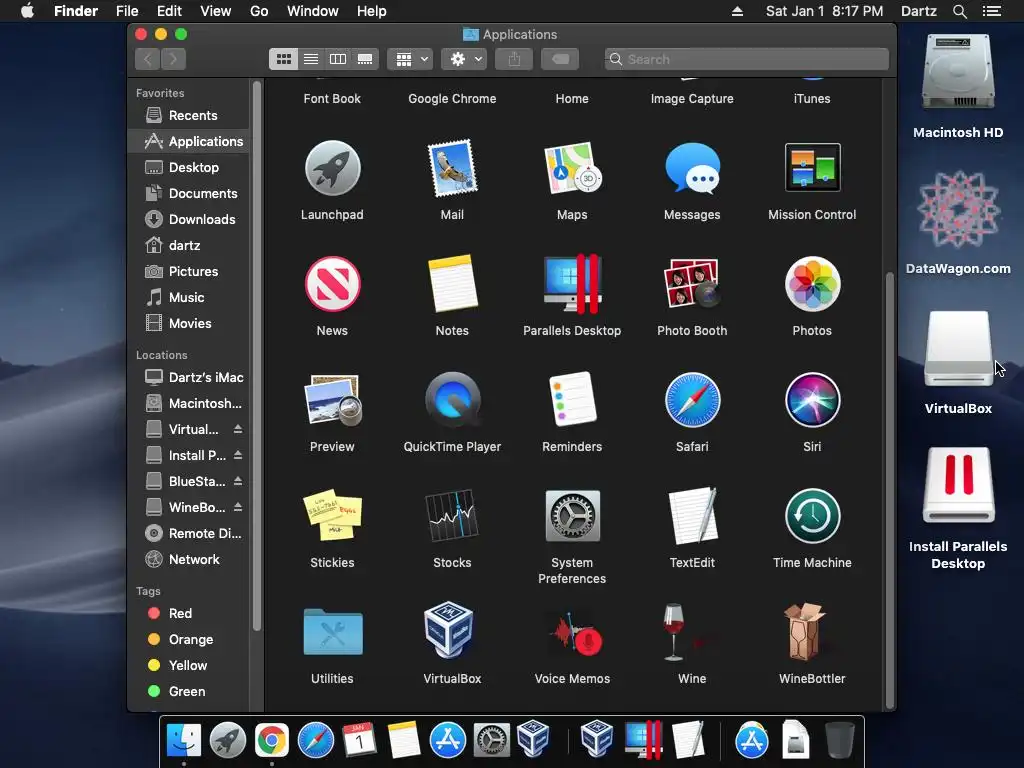Open the Edit menu
This screenshot has height=768, width=1024.
169,11
